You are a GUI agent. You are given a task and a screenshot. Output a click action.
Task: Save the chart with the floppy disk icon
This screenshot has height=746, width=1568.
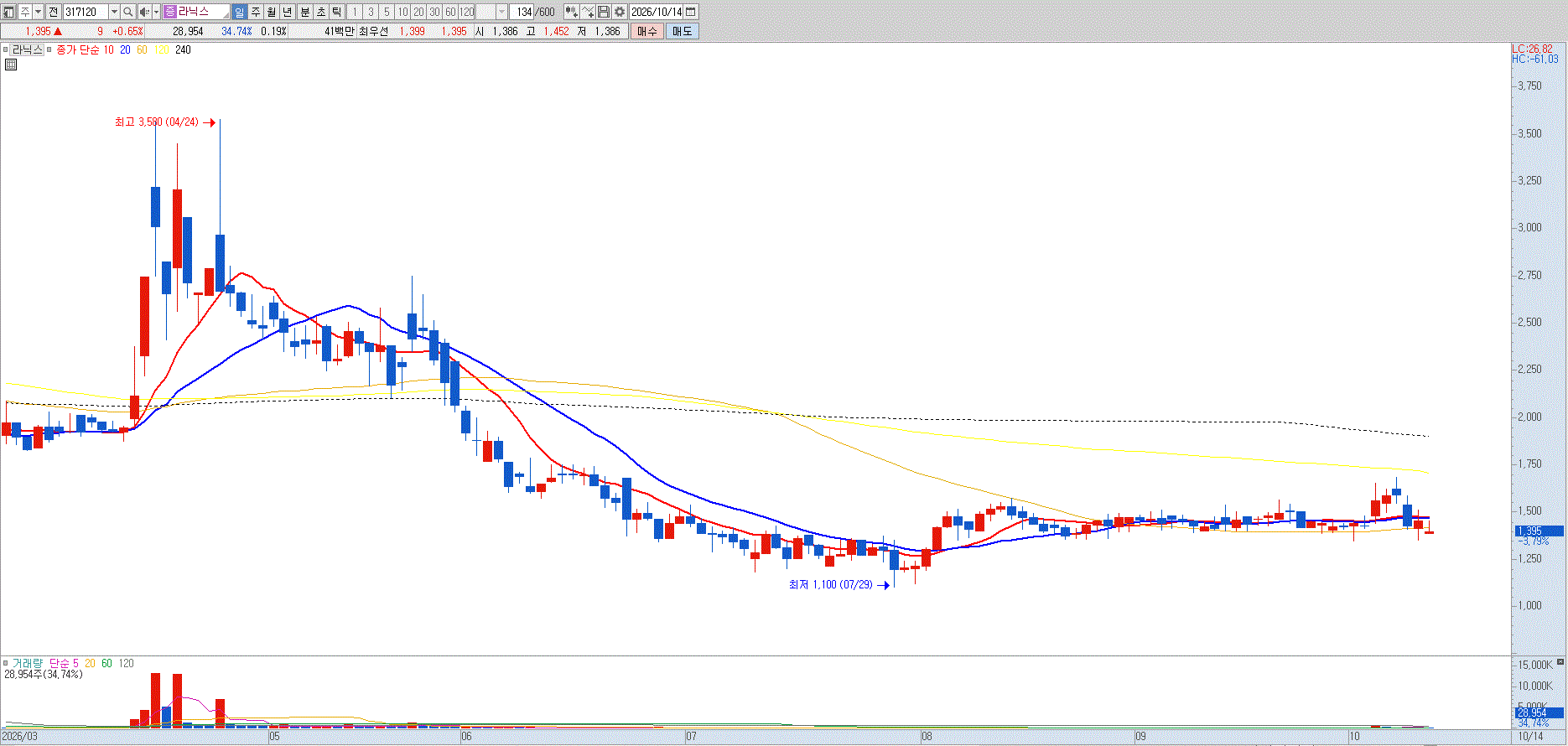pos(604,12)
